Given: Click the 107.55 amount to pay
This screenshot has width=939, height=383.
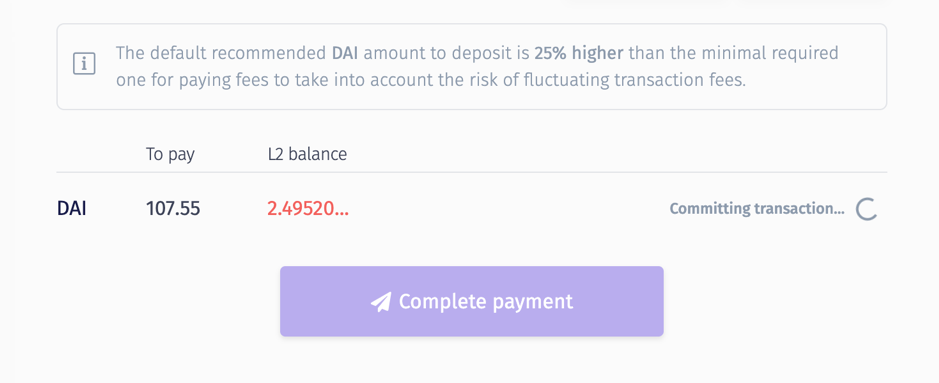Looking at the screenshot, I should (x=173, y=209).
